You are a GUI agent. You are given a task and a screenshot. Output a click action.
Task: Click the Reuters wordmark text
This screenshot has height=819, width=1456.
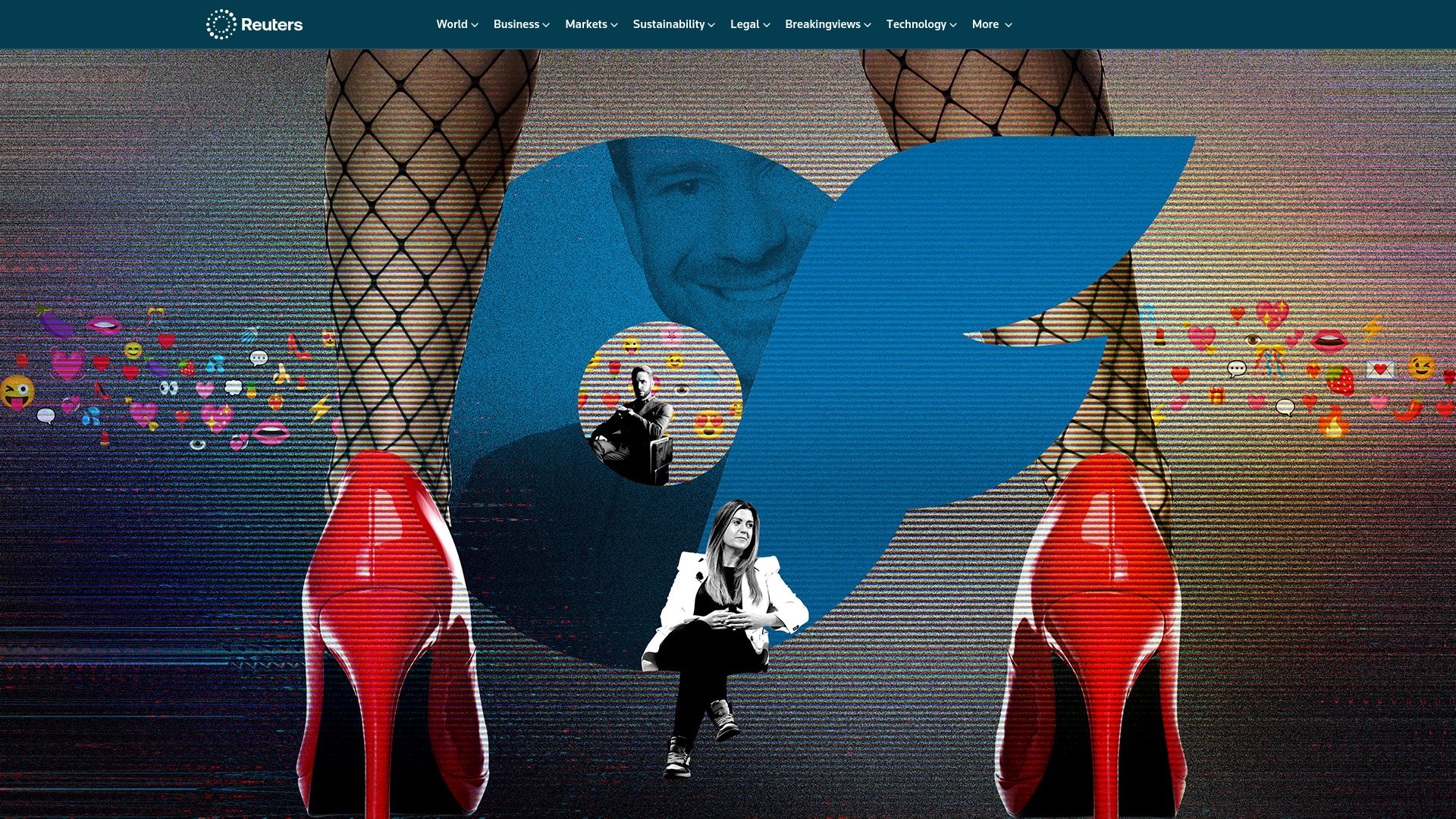(x=271, y=25)
